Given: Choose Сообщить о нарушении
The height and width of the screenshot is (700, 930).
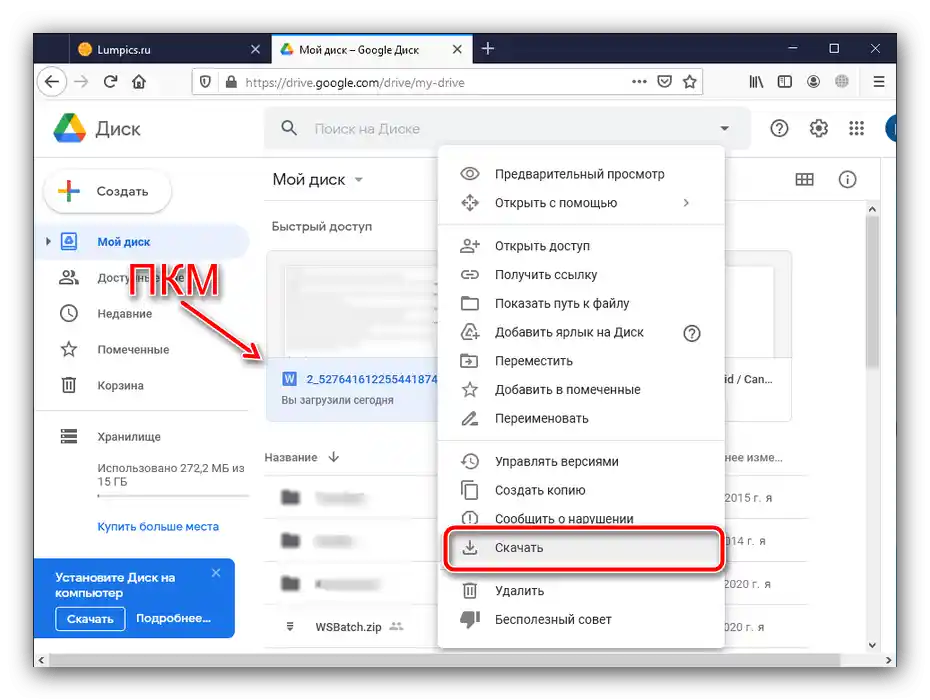Looking at the screenshot, I should pyautogui.click(x=581, y=518).
